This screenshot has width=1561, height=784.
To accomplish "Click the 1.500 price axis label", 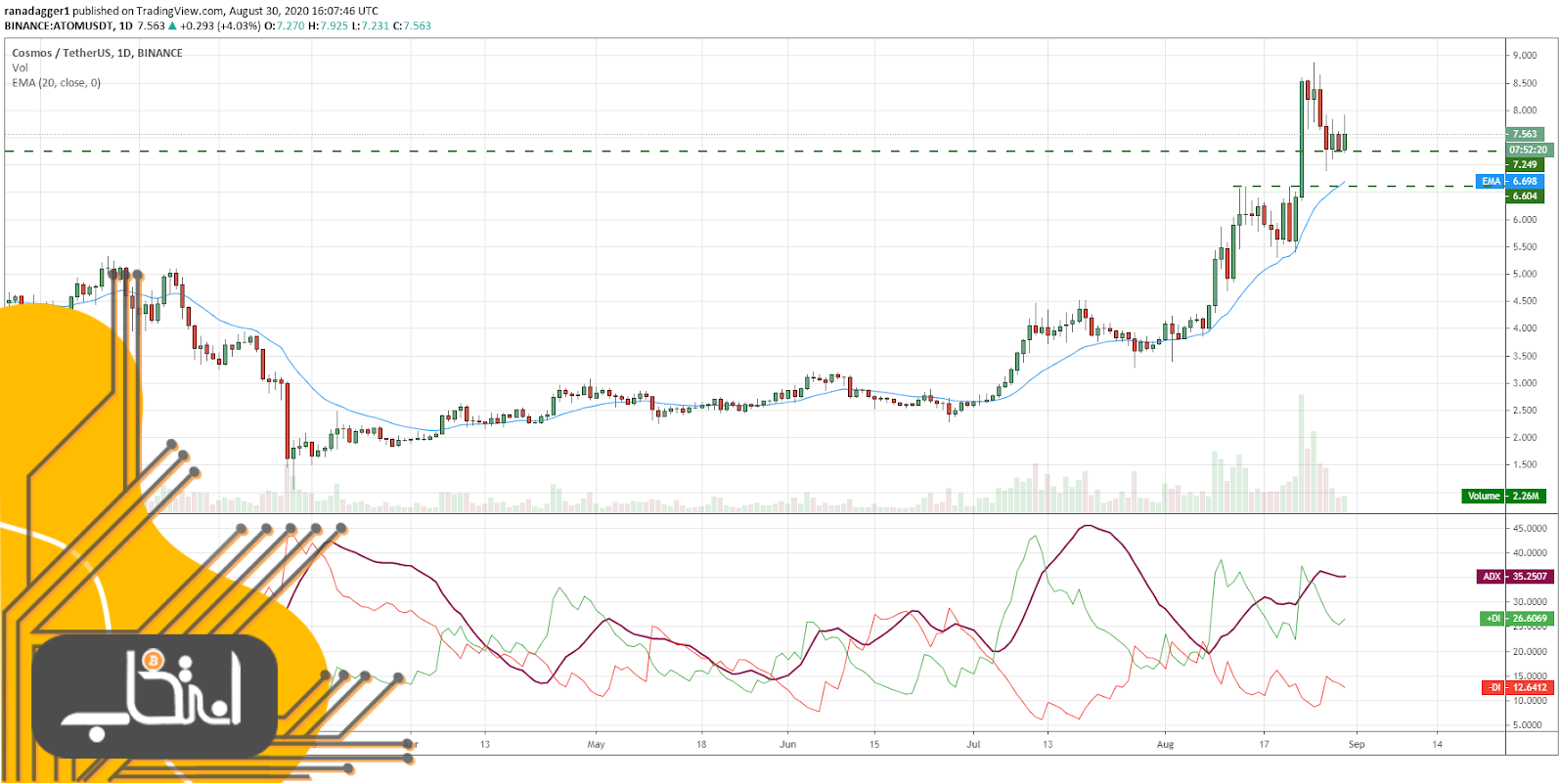I will tap(1524, 465).
